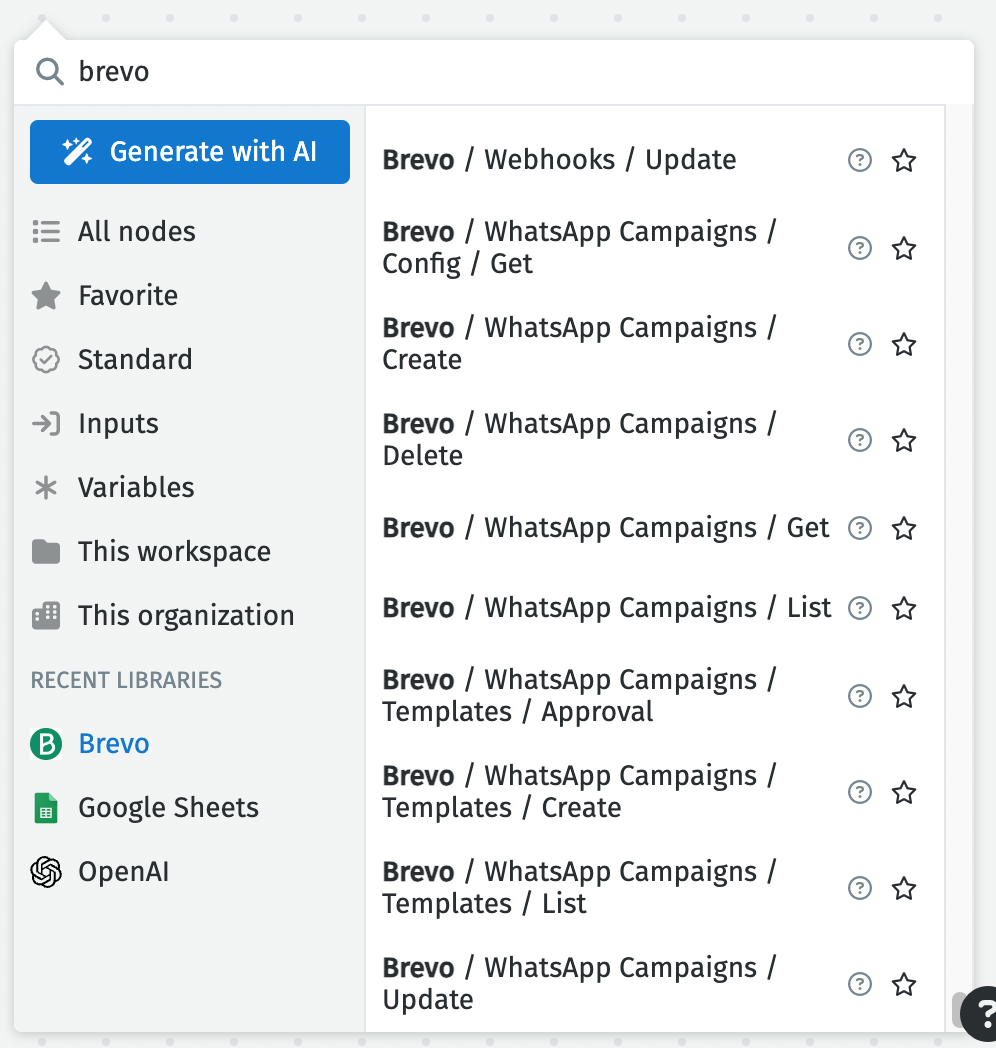The image size is (996, 1048).
Task: Star the Brevo Webhooks Update node
Action: click(903, 160)
